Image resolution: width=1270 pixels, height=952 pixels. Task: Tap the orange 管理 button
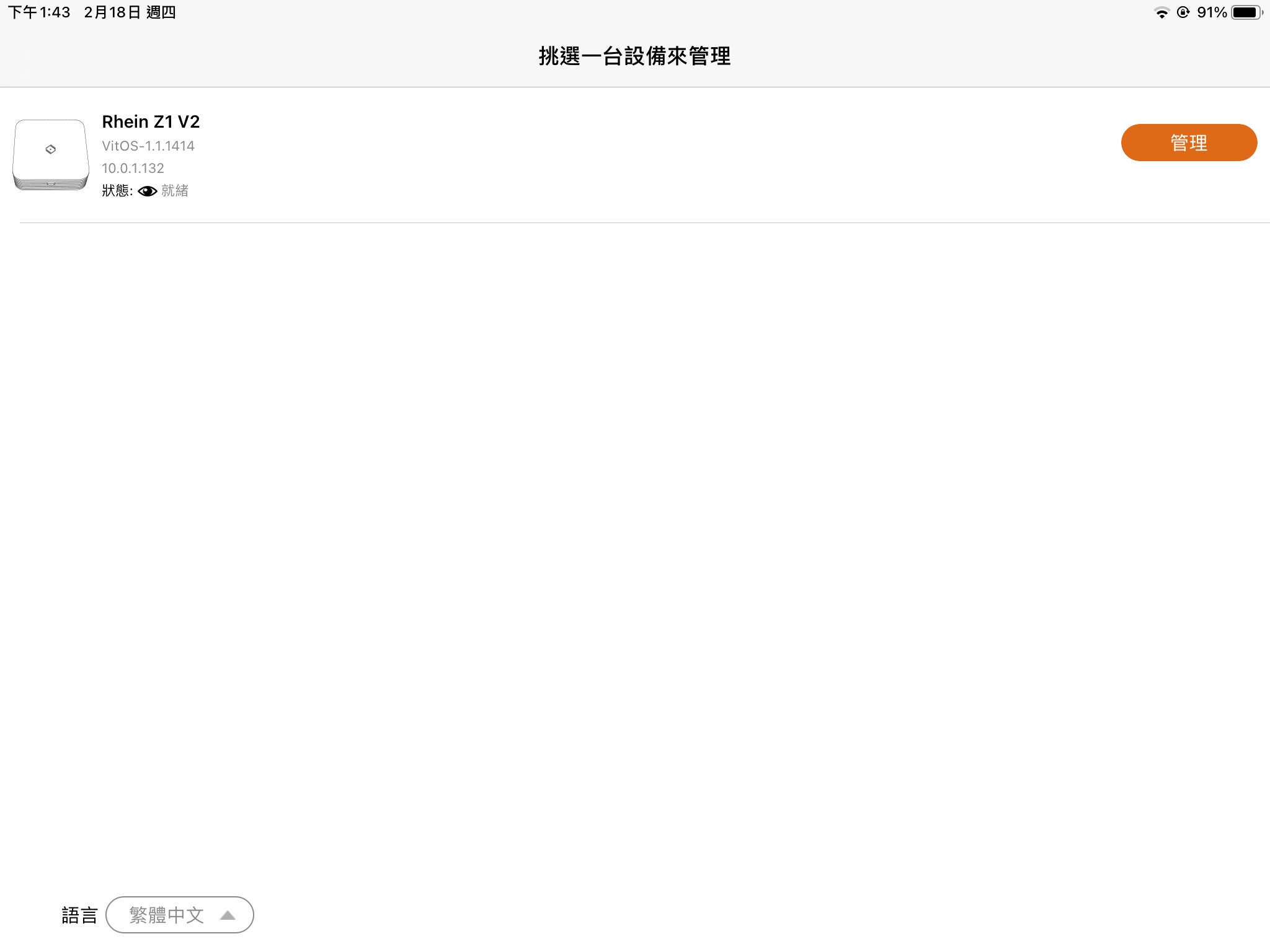tap(1189, 143)
